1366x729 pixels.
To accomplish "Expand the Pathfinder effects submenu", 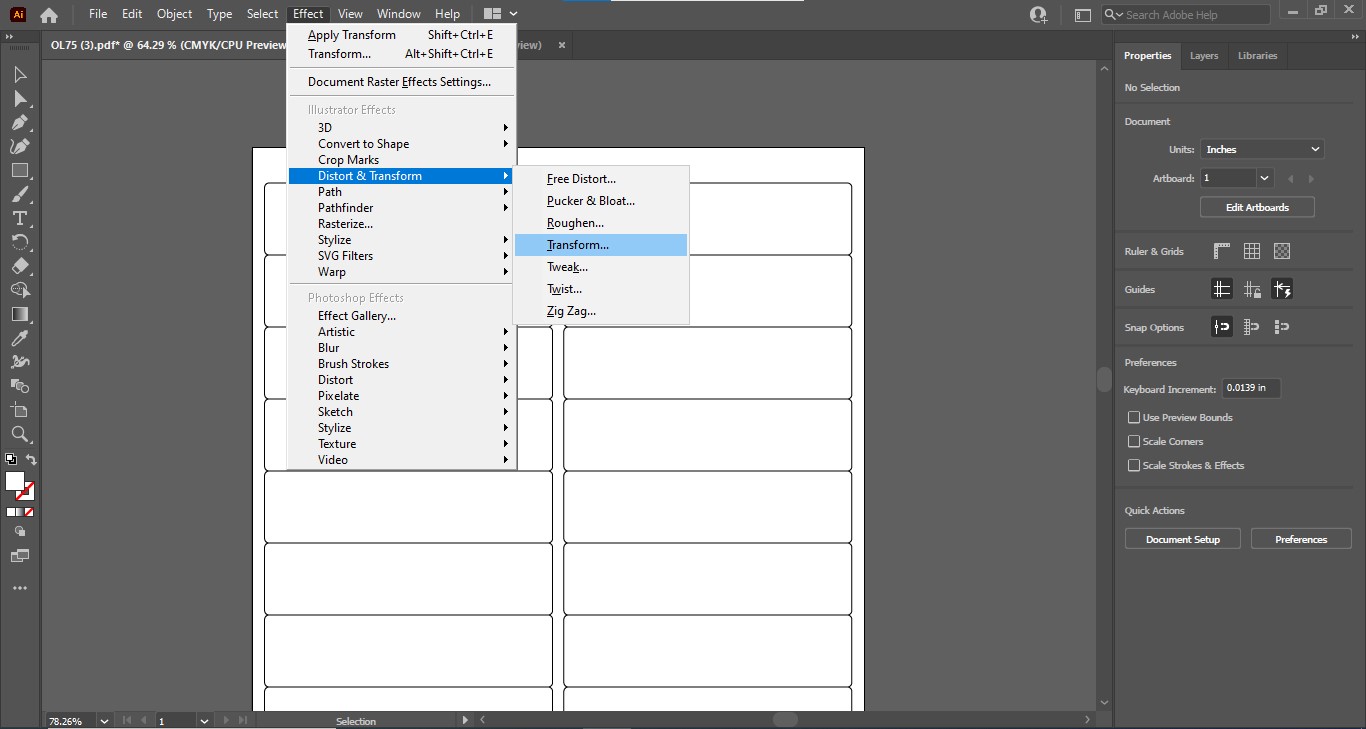I will tap(401, 208).
